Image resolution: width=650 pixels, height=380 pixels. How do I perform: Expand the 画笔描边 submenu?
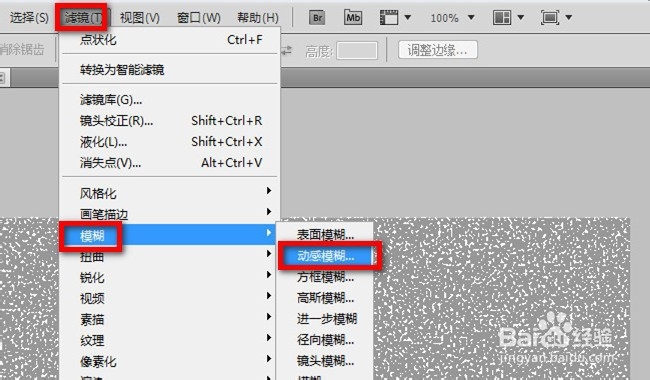(170, 214)
